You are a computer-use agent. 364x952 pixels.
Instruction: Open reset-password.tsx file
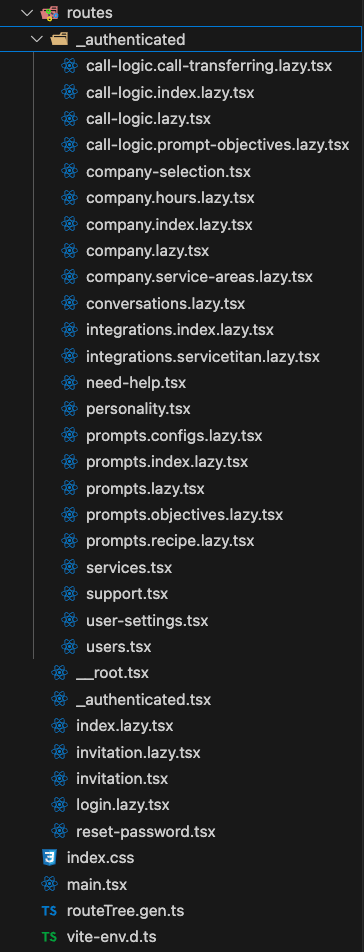click(146, 831)
